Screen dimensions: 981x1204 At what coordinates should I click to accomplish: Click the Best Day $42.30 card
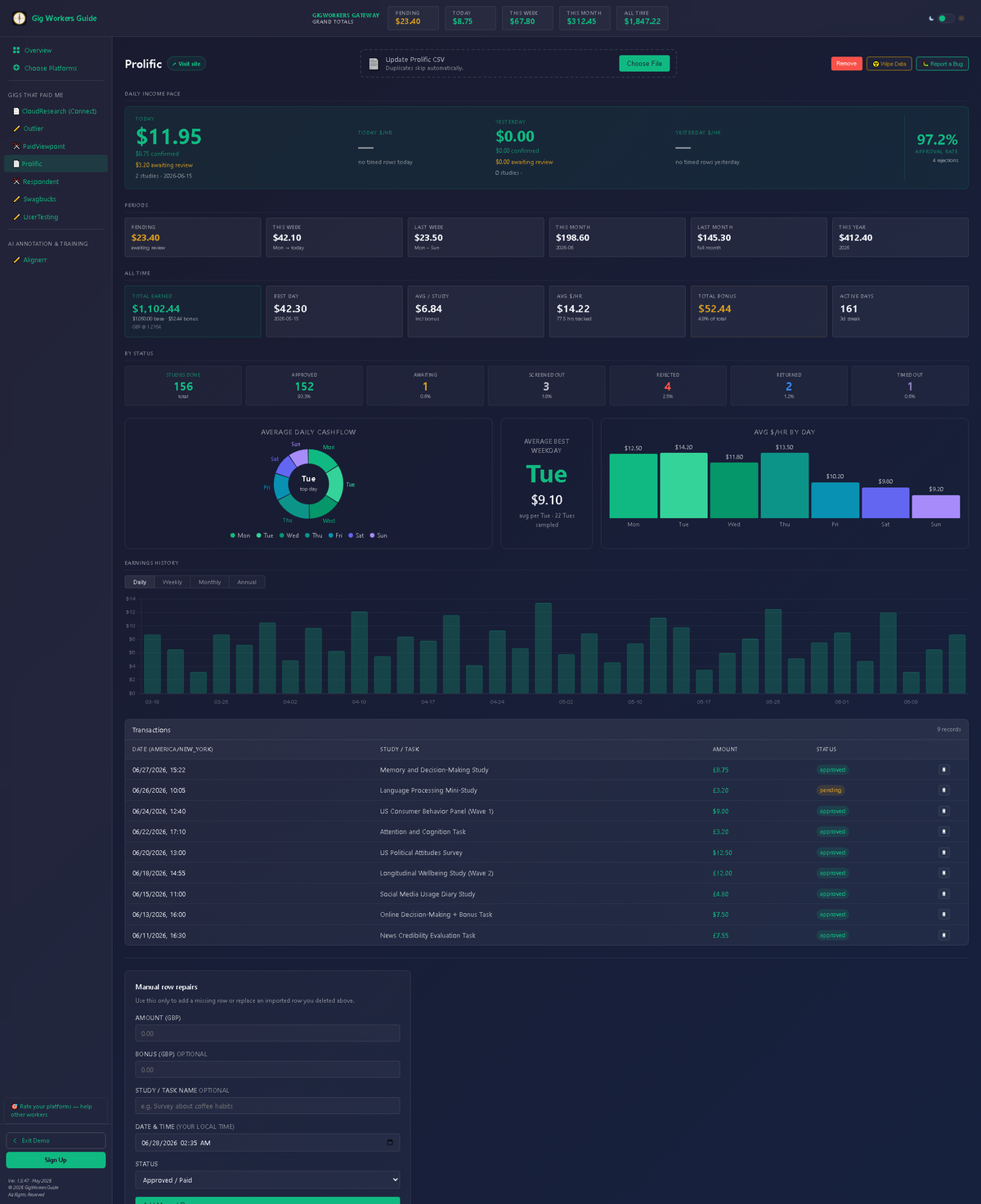334,311
